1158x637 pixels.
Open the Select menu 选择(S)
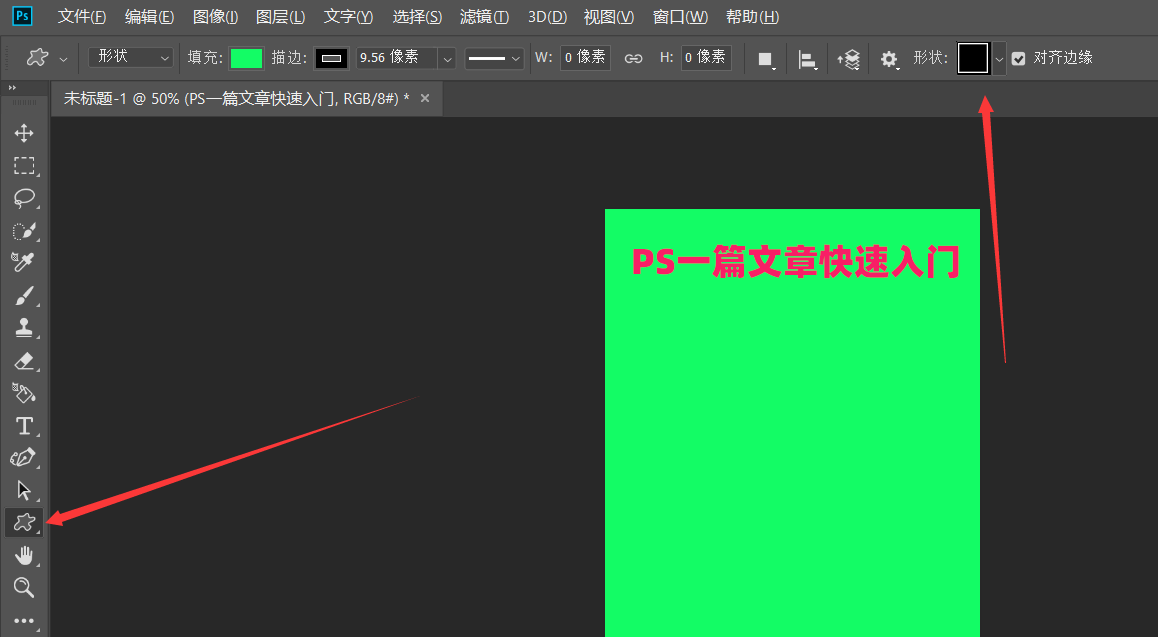(x=417, y=16)
